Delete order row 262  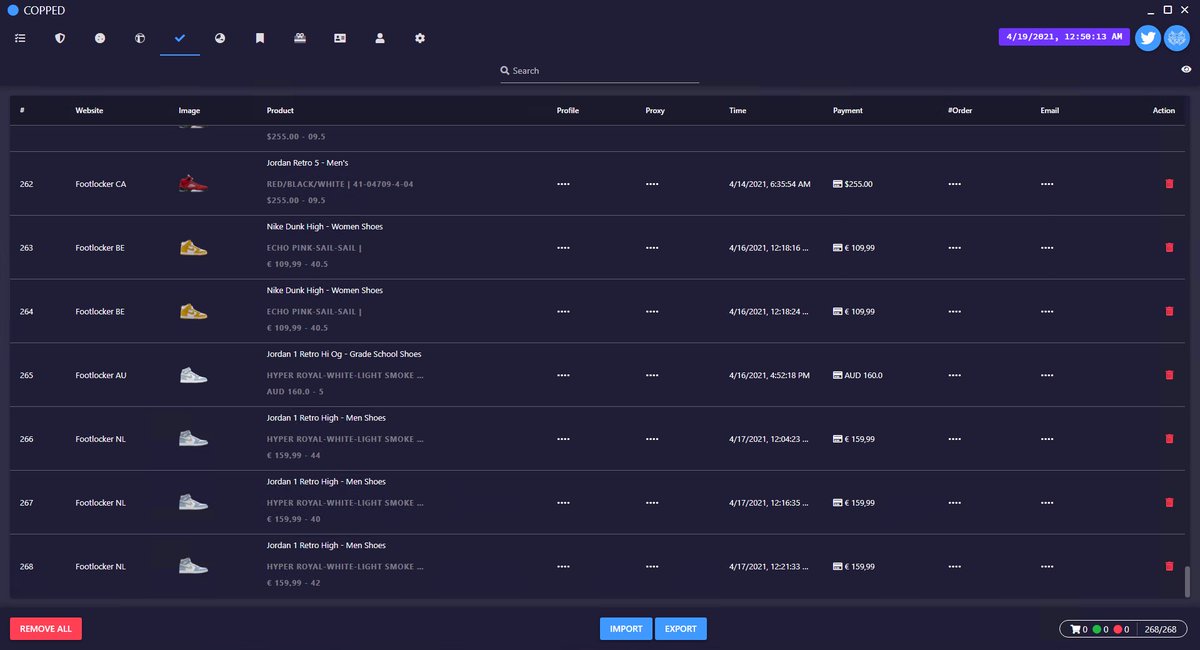[x=1169, y=184]
